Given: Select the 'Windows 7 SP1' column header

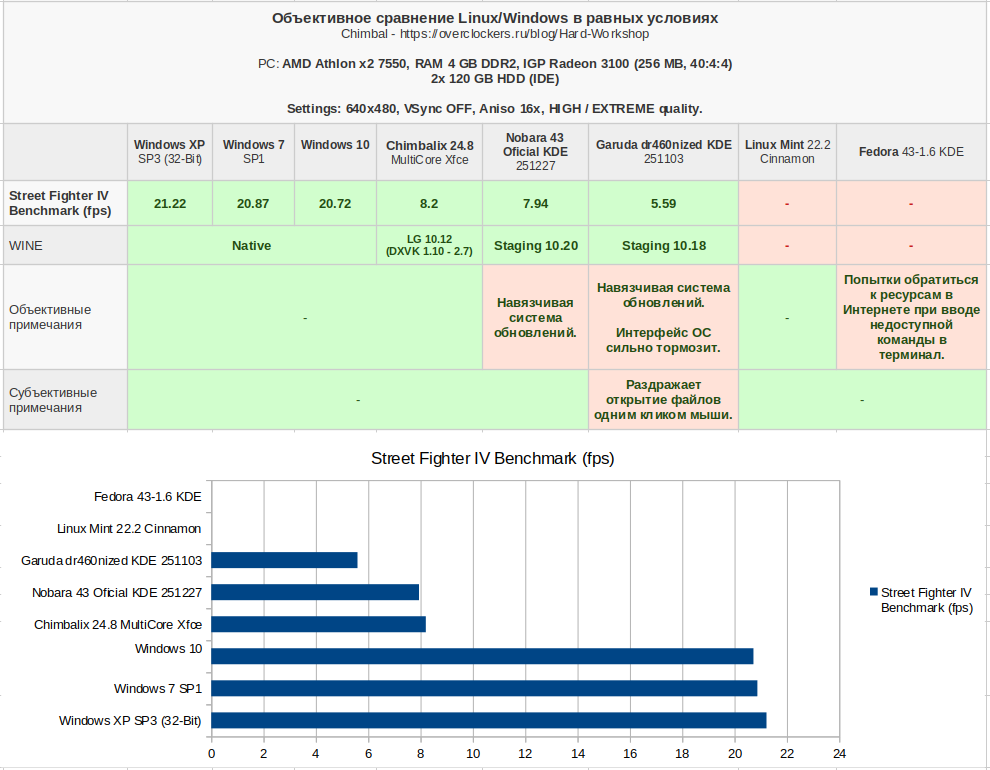Looking at the screenshot, I should coord(253,152).
